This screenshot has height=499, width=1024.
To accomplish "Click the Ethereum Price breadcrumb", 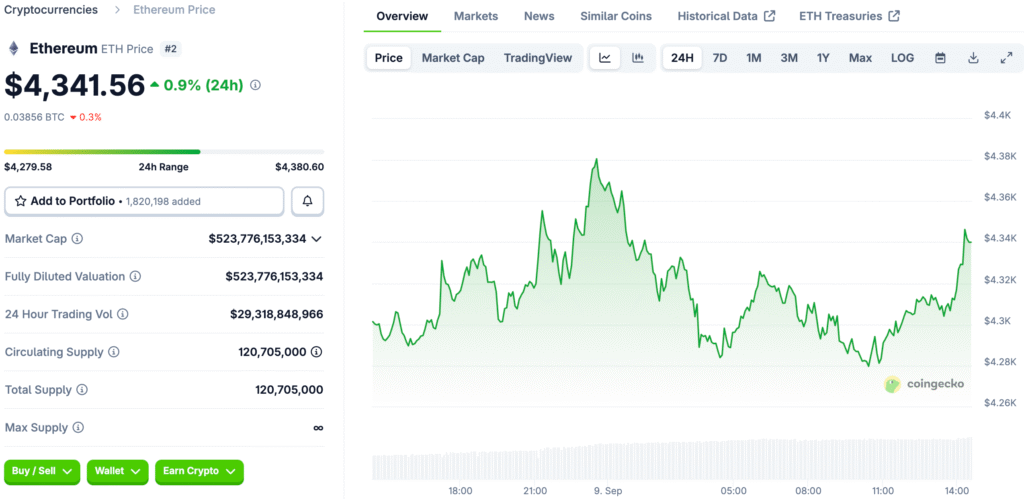I will [174, 10].
